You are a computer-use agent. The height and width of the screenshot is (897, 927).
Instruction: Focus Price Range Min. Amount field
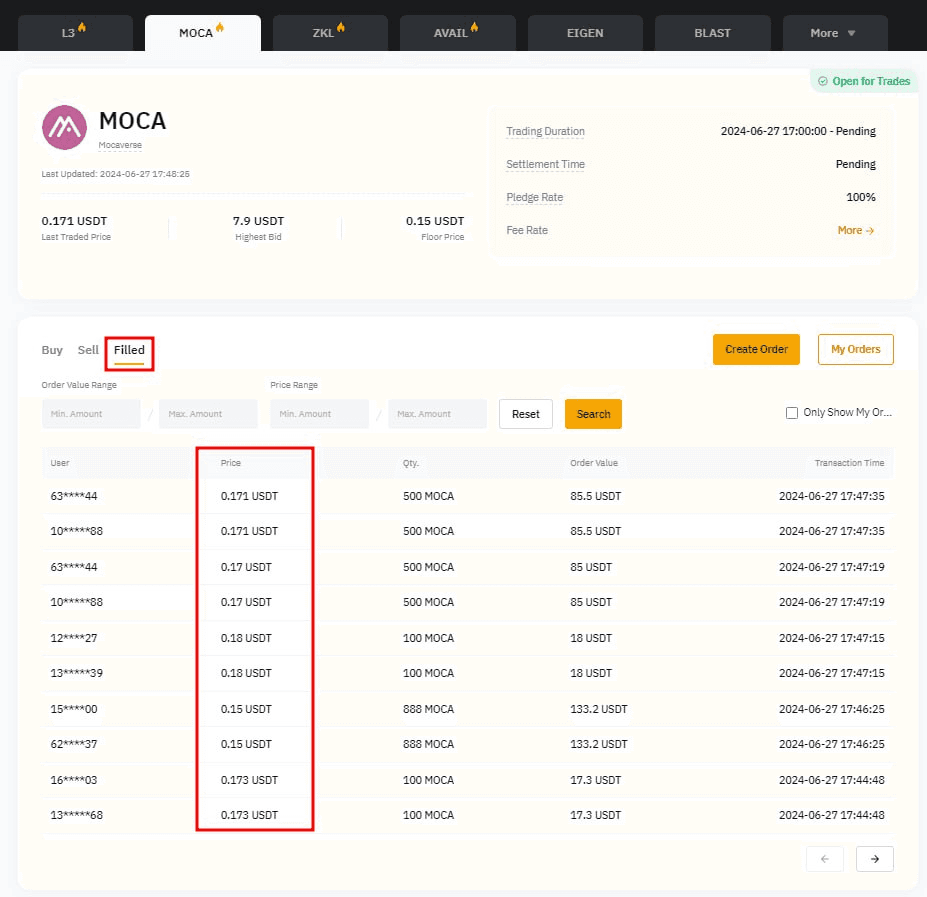pos(319,414)
